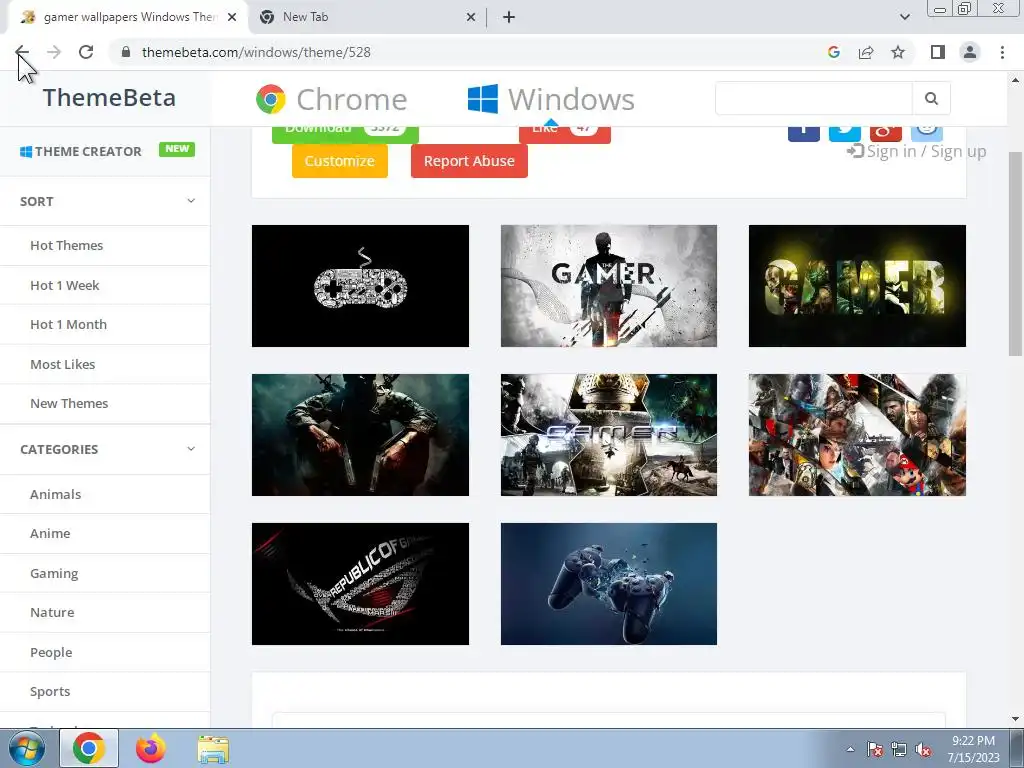Viewport: 1024px width, 768px height.
Task: Open File Explorer from the taskbar
Action: click(213, 749)
